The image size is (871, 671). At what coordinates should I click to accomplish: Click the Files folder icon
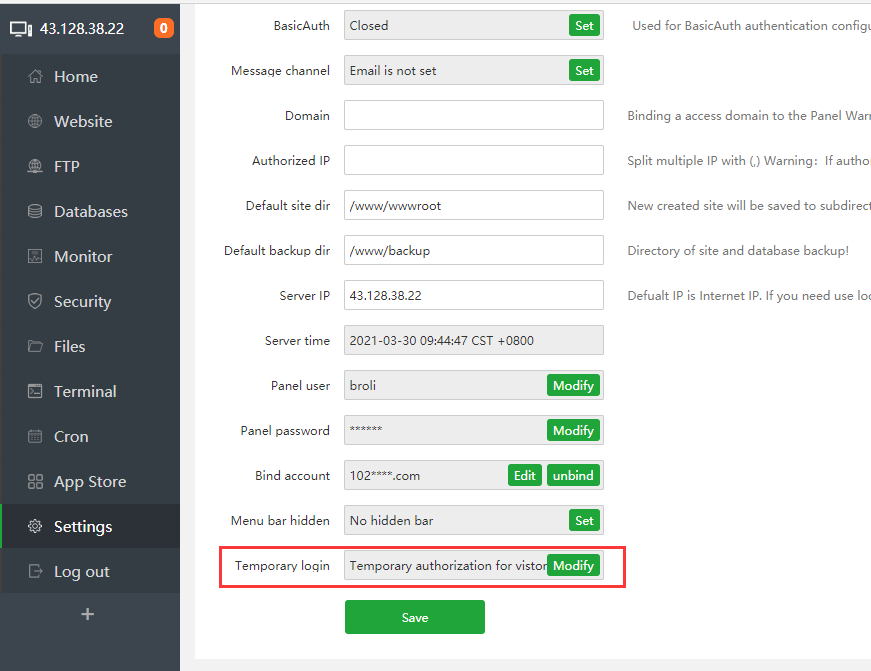[x=35, y=347]
